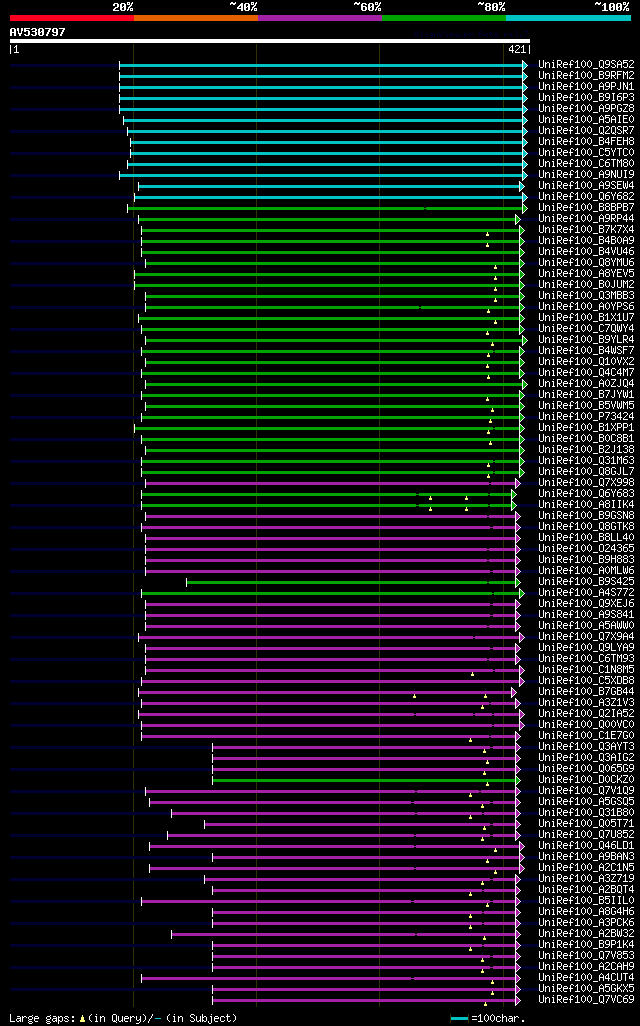Click the UniRef100_A5AIE0 label

click(586, 120)
